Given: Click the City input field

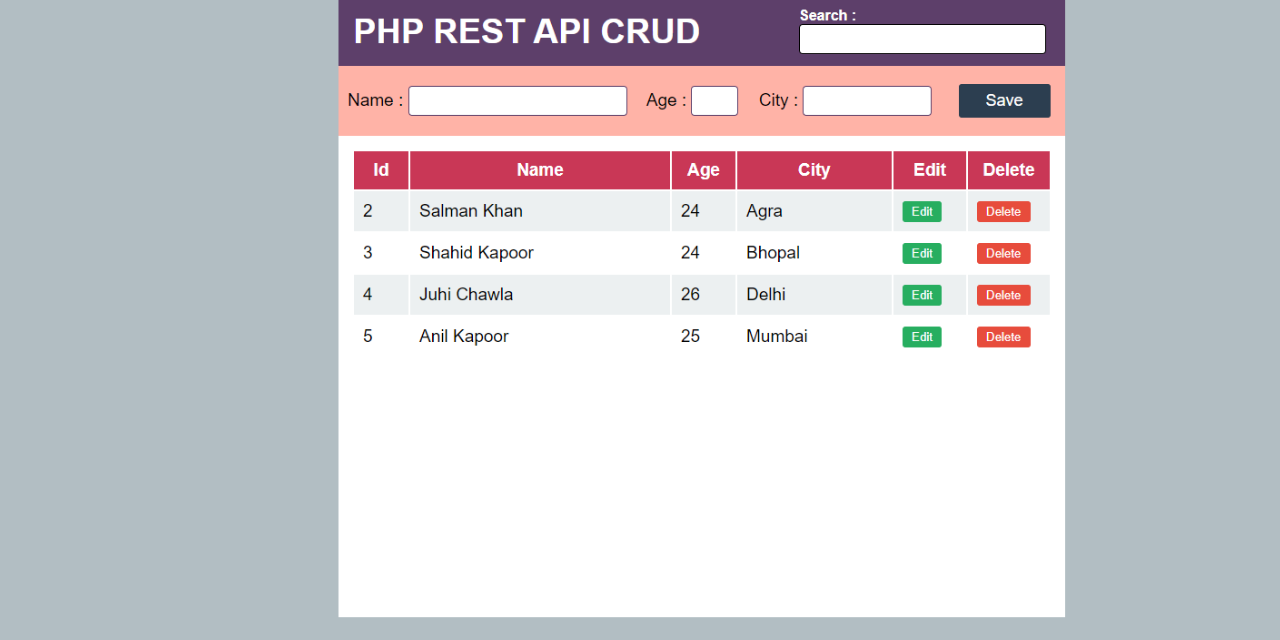Looking at the screenshot, I should (866, 100).
